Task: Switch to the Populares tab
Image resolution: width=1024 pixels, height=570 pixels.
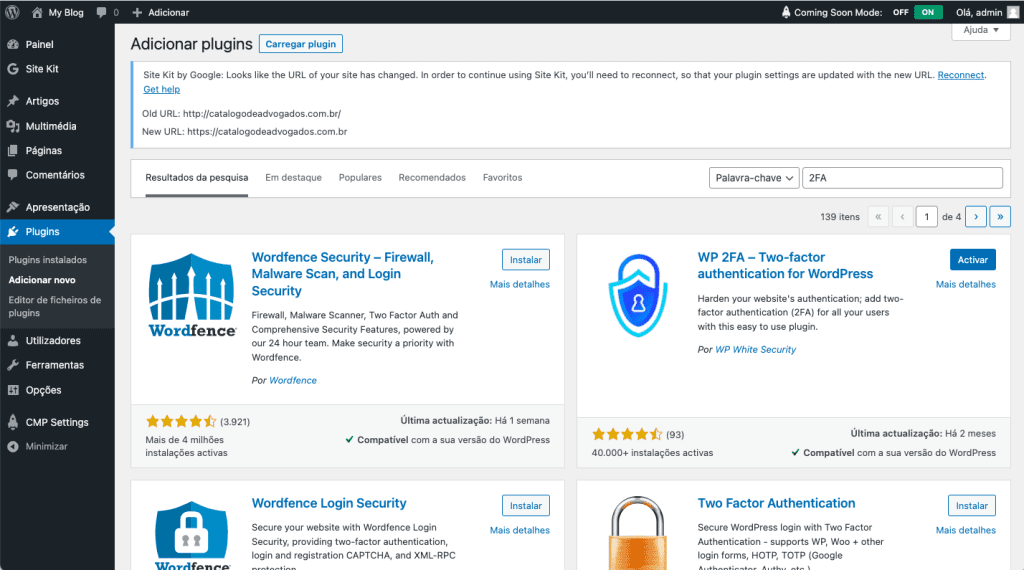Action: click(x=360, y=178)
